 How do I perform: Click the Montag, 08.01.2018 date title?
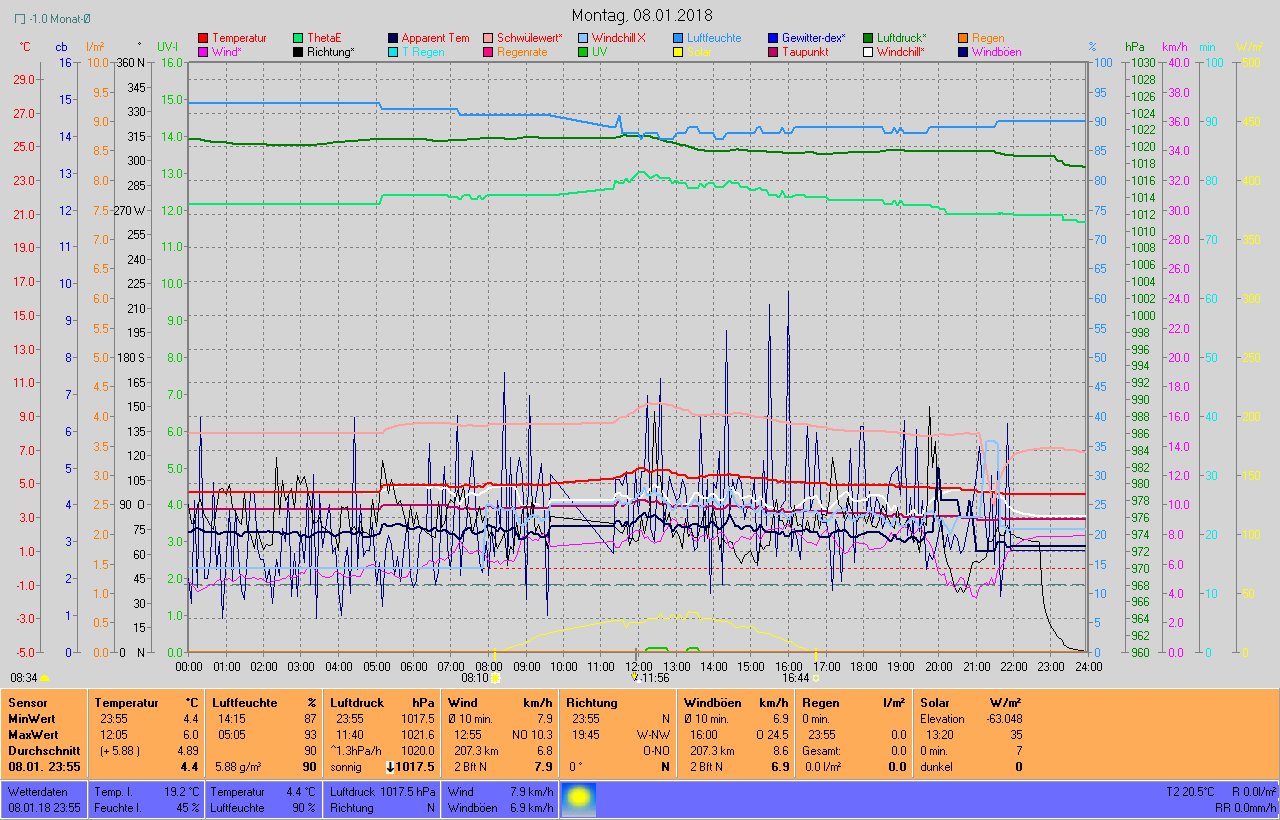[642, 15]
